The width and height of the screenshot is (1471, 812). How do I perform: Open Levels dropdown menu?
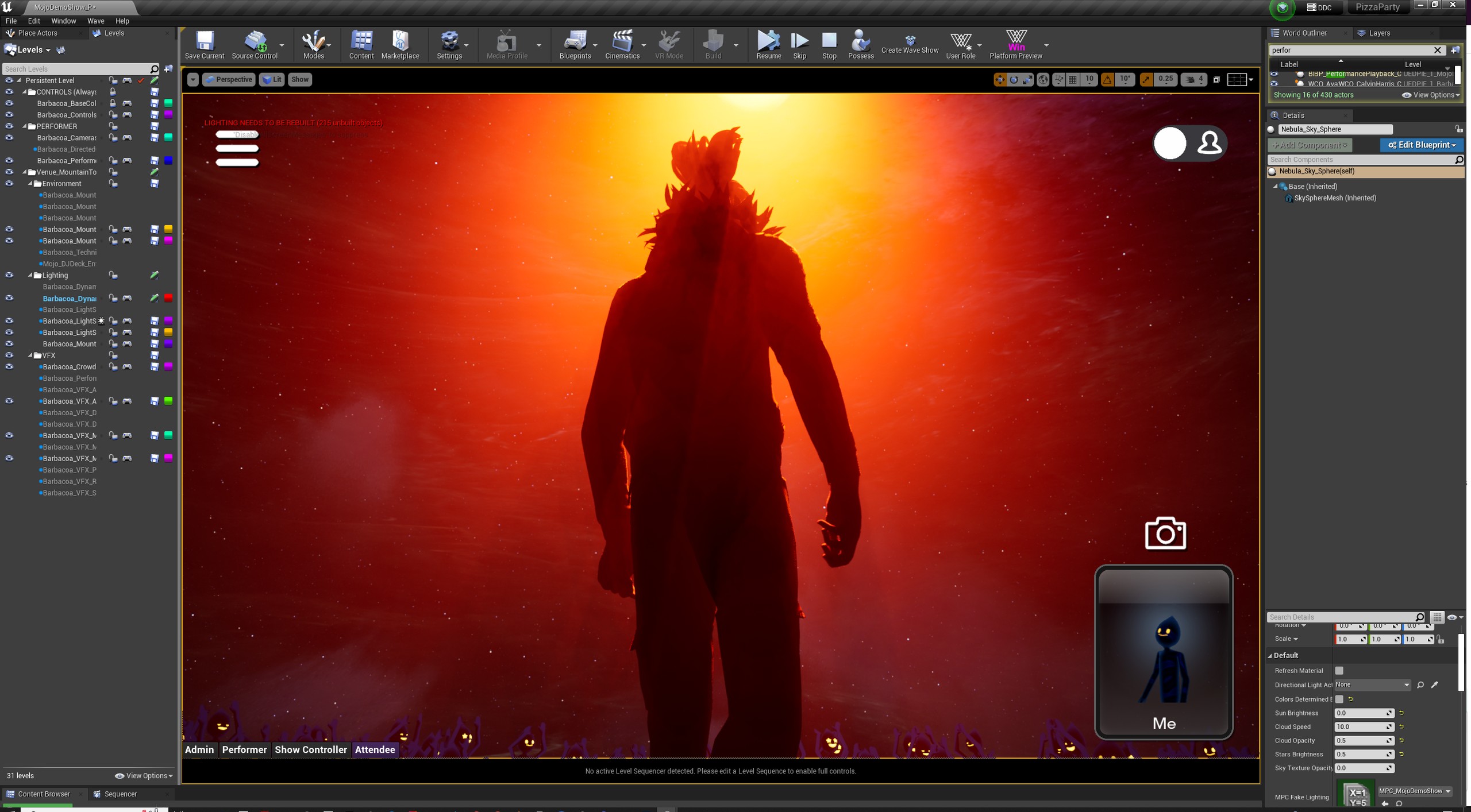(28, 50)
